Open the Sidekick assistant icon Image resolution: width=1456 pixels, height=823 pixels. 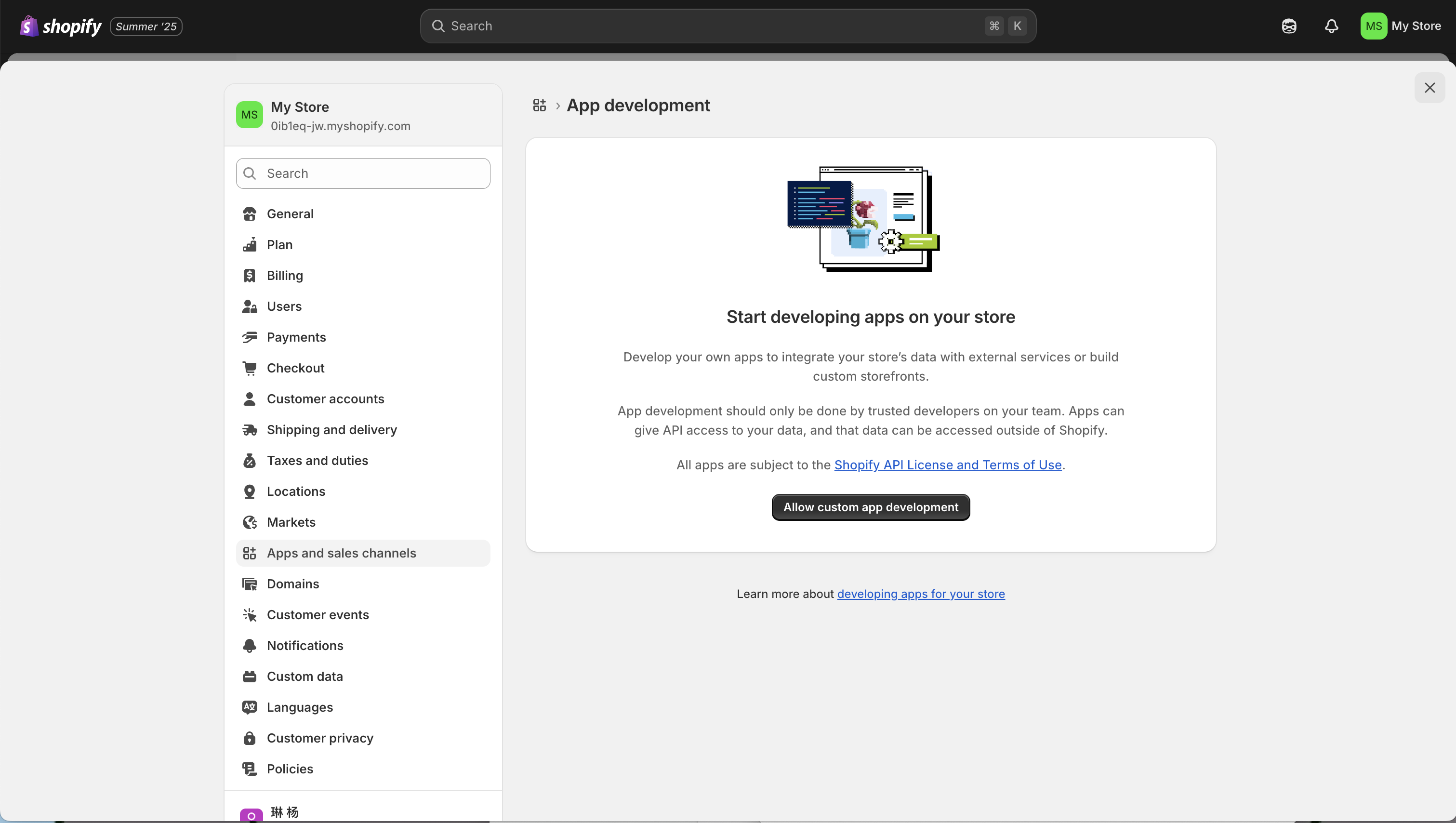click(x=1289, y=26)
